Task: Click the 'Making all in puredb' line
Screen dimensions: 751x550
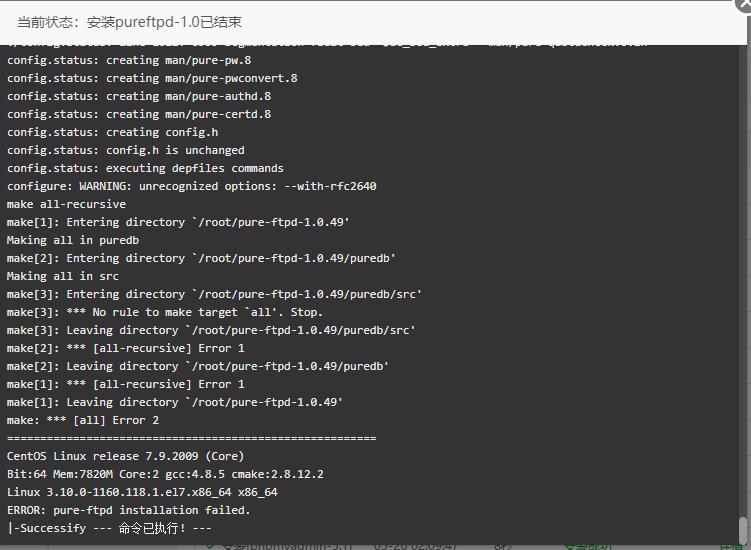Action: coord(73,240)
